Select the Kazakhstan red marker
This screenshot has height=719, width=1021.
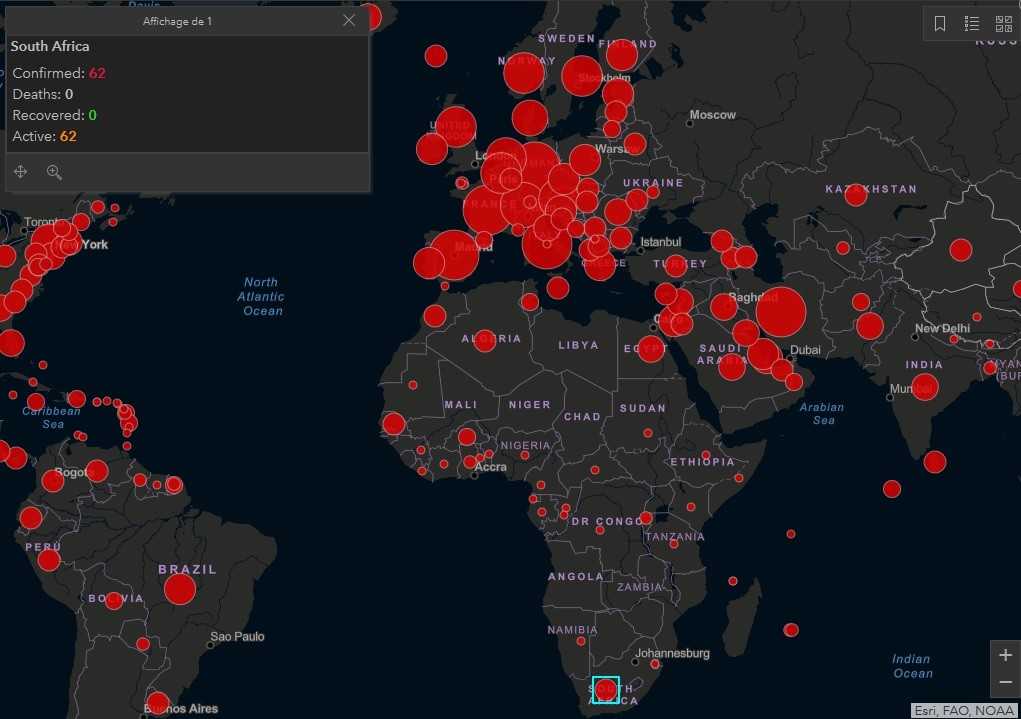tap(855, 195)
